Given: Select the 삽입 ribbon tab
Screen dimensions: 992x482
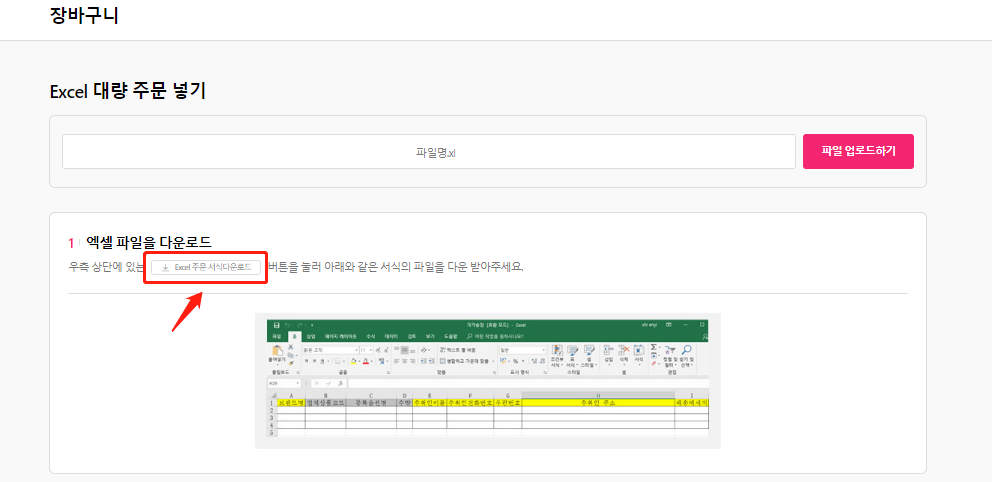Looking at the screenshot, I should (x=310, y=337).
